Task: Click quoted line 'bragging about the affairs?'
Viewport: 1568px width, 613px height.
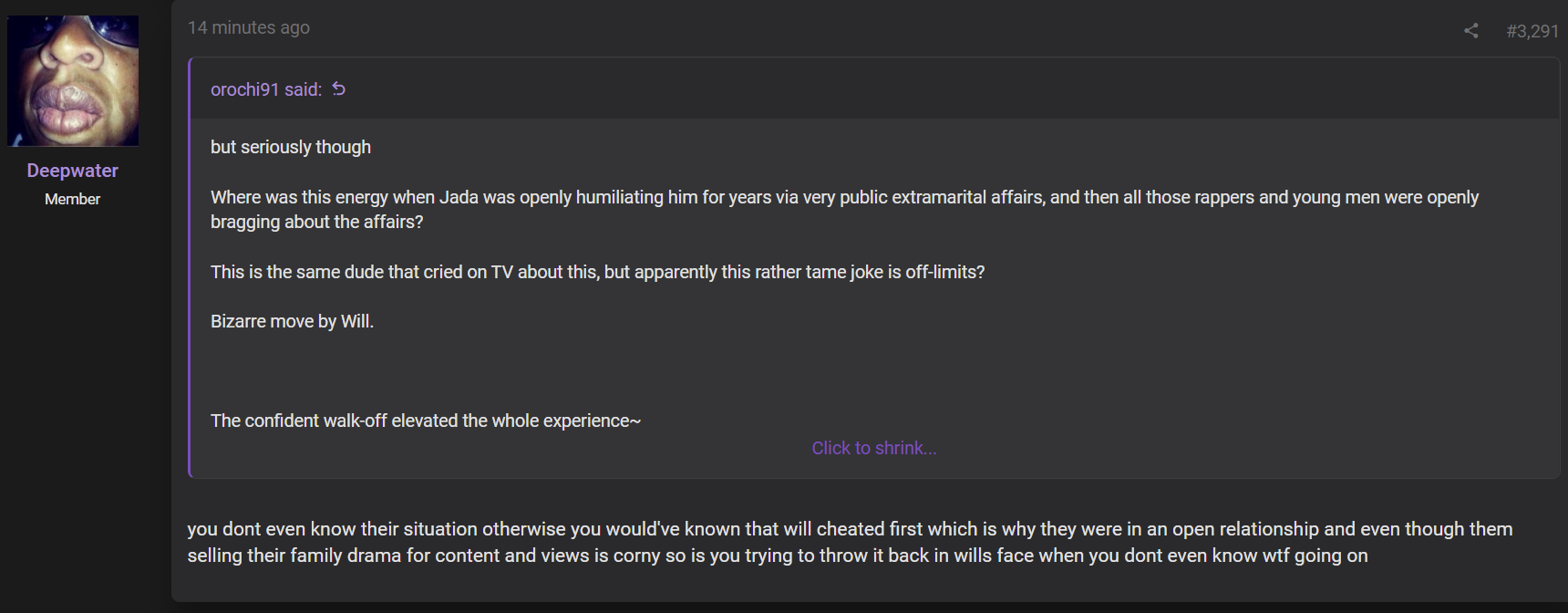Action: (317, 222)
